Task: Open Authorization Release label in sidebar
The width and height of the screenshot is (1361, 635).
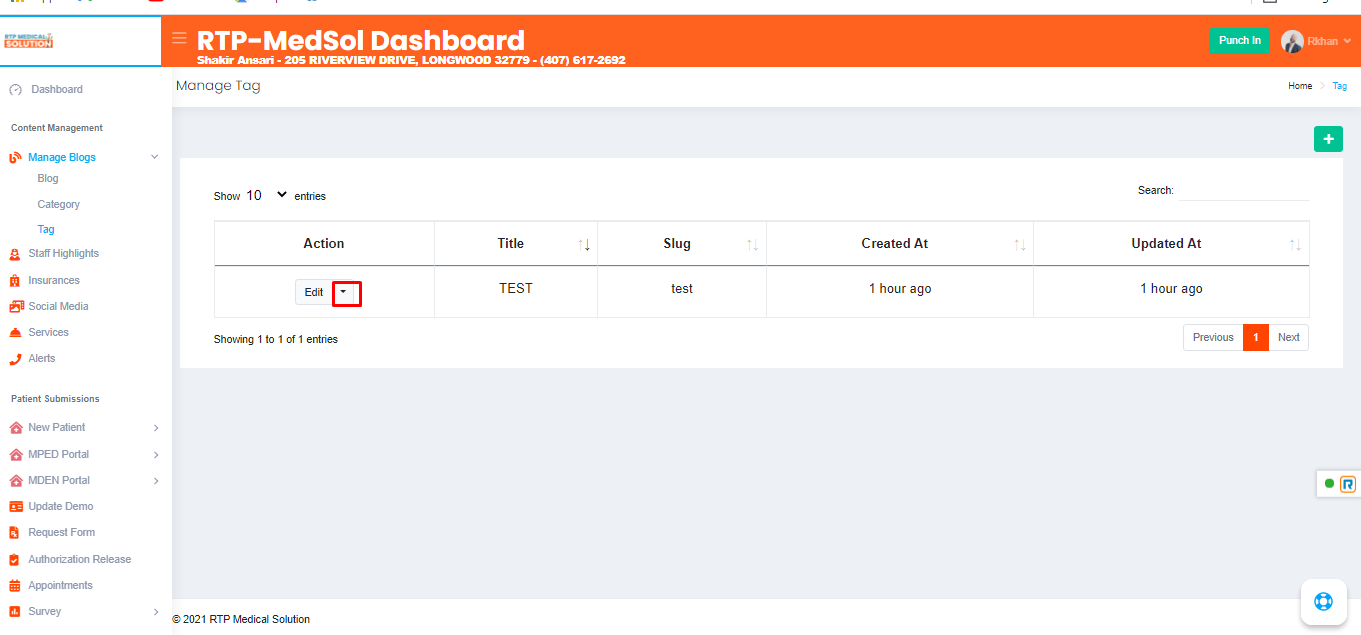Action: click(x=80, y=559)
